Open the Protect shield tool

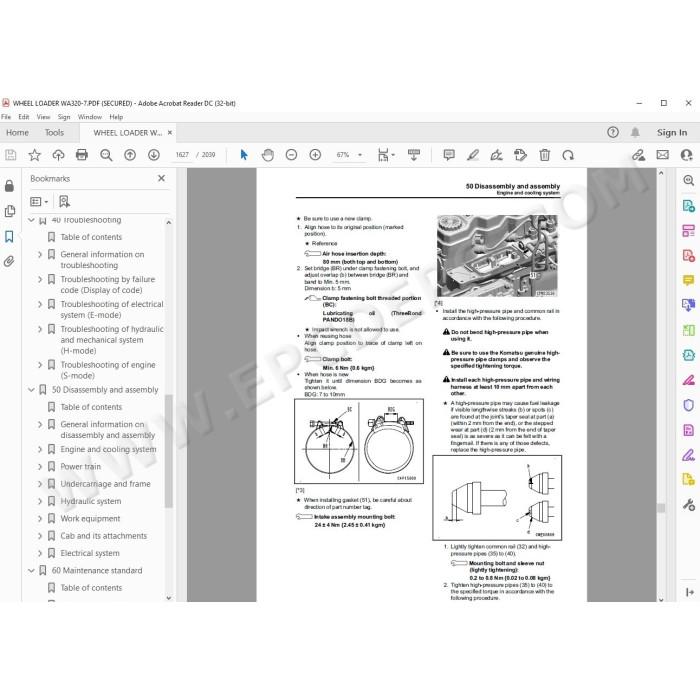coord(688,405)
